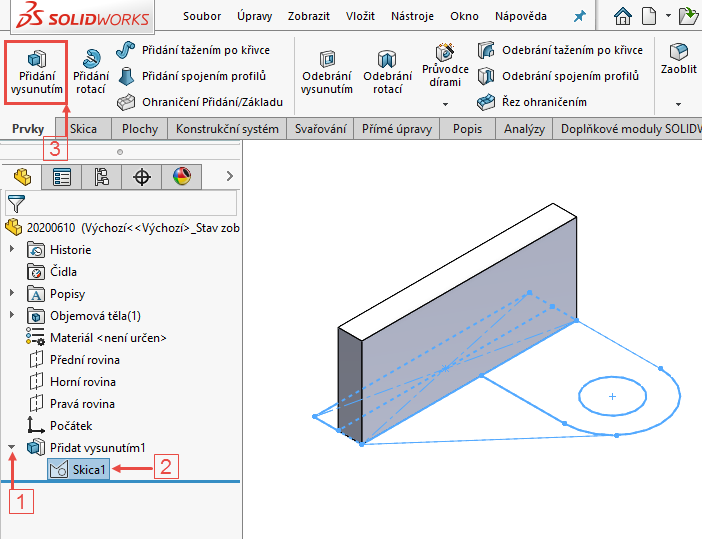Collapse the Přidat vysunutím1 feature
Screen dimensions: 702x539
12,447
